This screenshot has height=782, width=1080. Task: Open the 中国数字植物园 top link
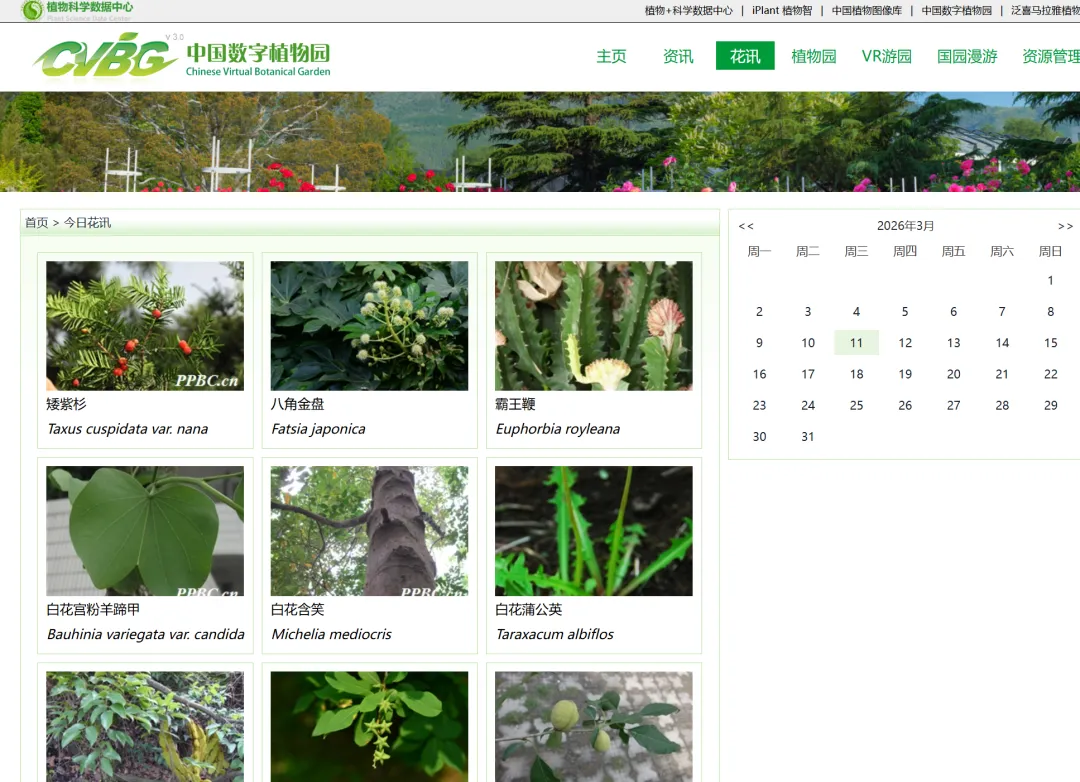957,10
